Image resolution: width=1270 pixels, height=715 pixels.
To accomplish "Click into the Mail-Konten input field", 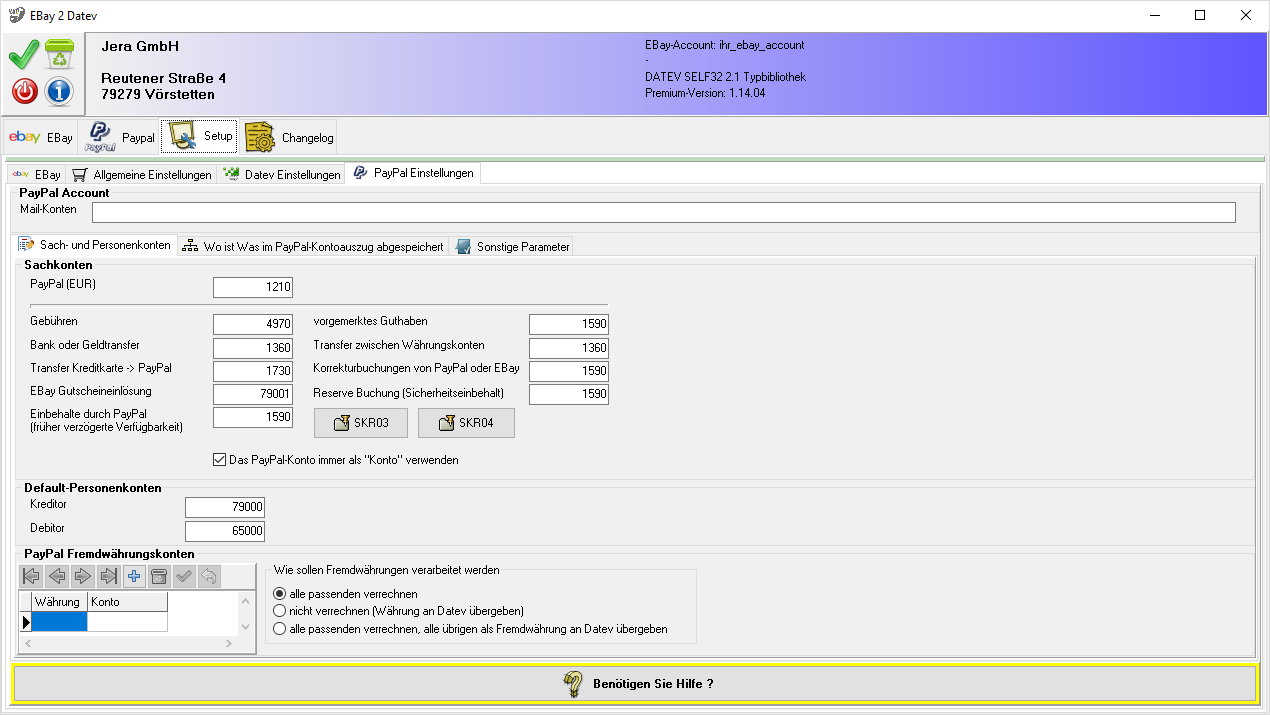I will pos(663,212).
